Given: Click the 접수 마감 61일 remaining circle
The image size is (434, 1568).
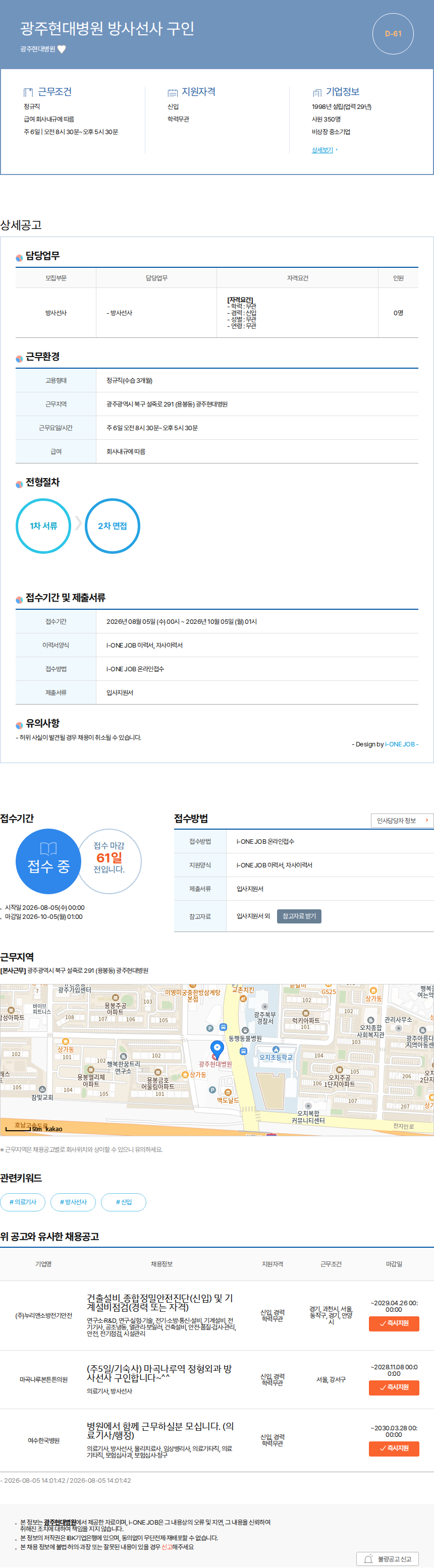Looking at the screenshot, I should coord(109,861).
